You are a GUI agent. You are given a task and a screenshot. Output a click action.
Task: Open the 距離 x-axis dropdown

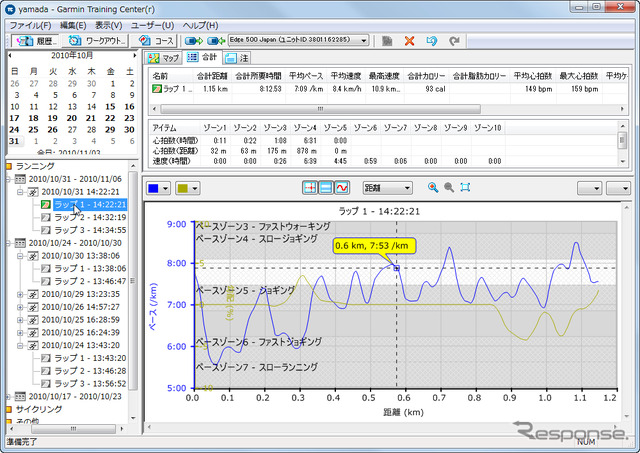[x=387, y=188]
